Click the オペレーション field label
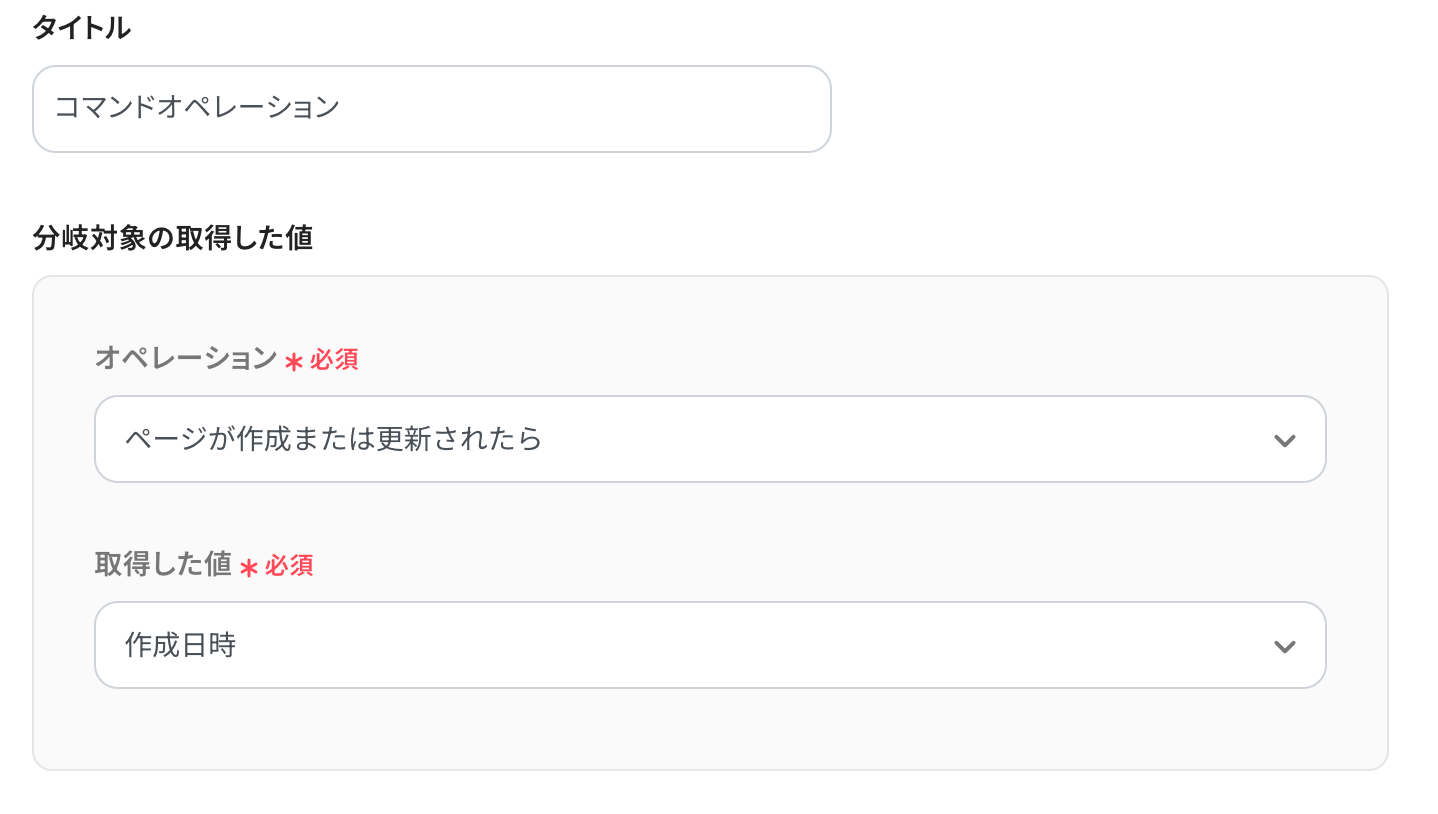Viewport: 1438px width, 814px height. (x=185, y=358)
